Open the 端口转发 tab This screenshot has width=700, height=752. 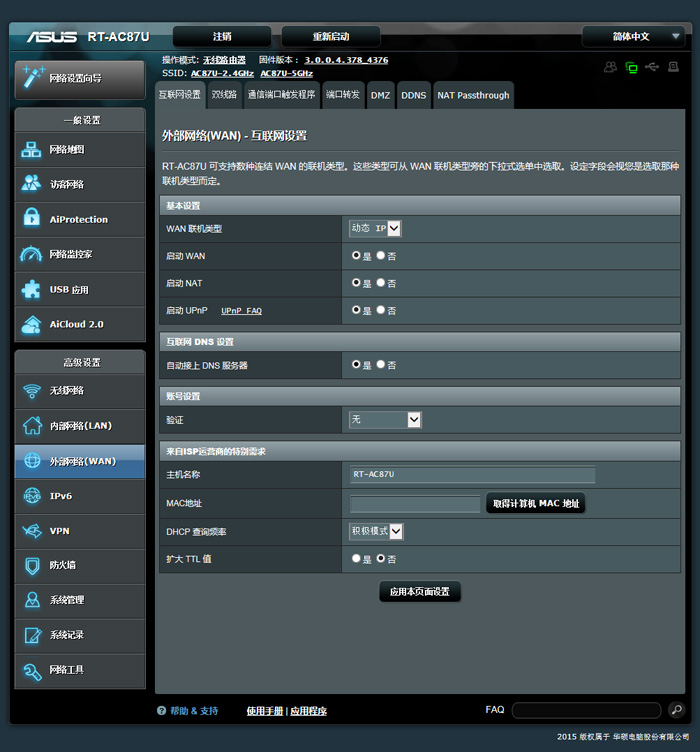(x=343, y=95)
